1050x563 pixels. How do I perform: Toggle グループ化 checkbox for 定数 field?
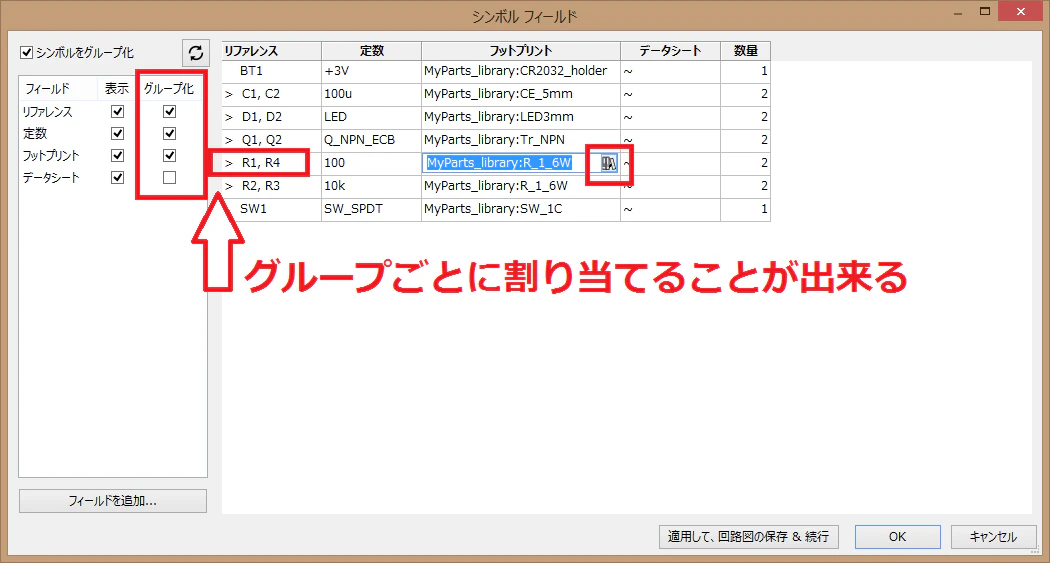[169, 133]
